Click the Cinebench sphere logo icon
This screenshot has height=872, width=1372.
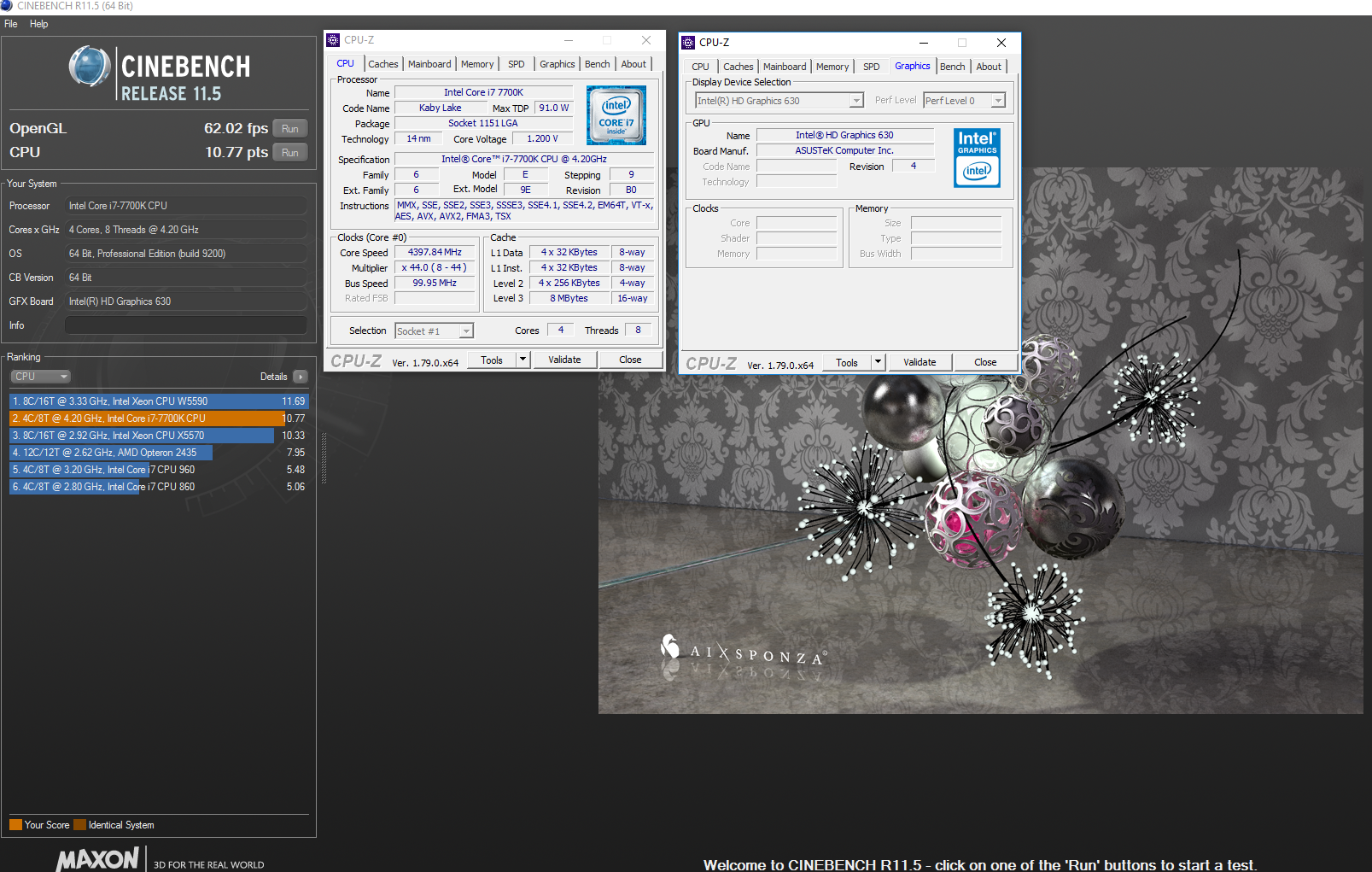pyautogui.click(x=90, y=67)
